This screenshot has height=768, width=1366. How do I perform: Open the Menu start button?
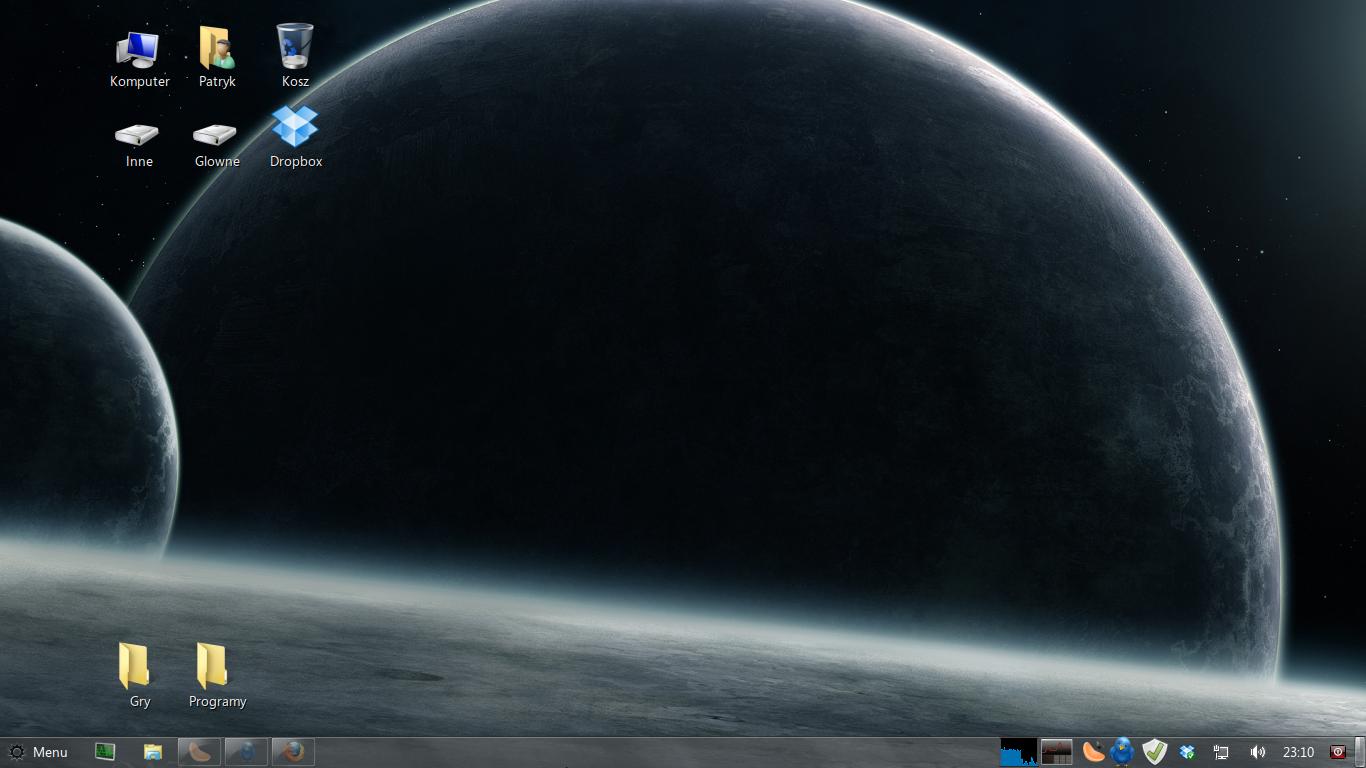(38, 752)
